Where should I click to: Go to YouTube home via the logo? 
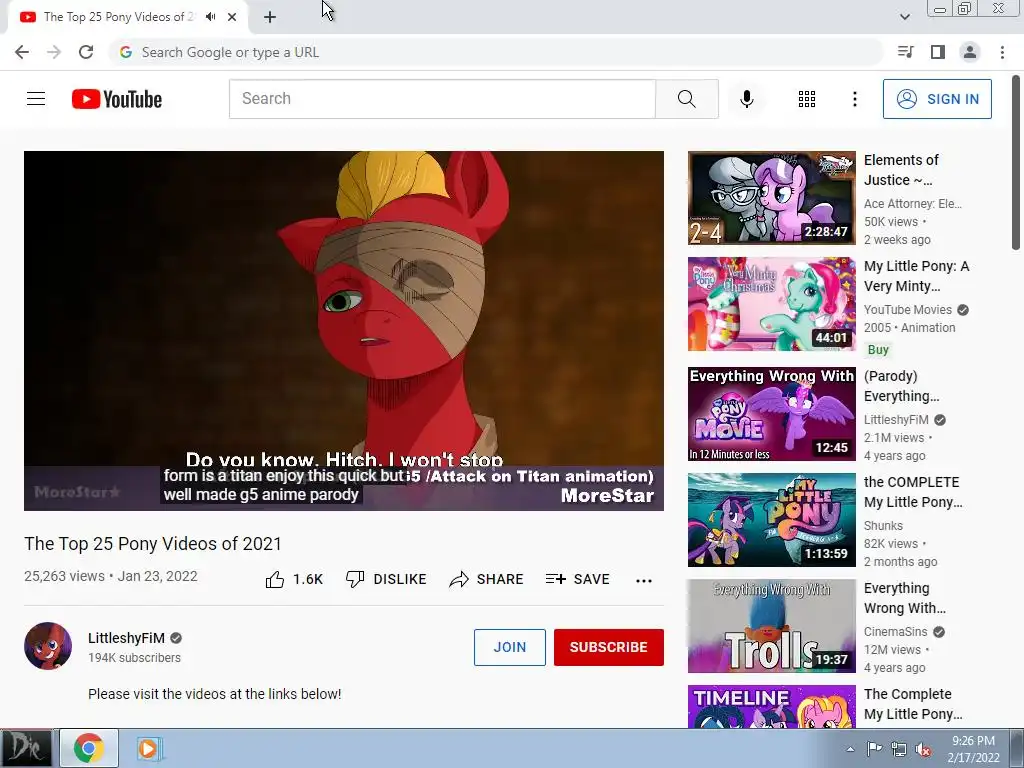pyautogui.click(x=117, y=99)
